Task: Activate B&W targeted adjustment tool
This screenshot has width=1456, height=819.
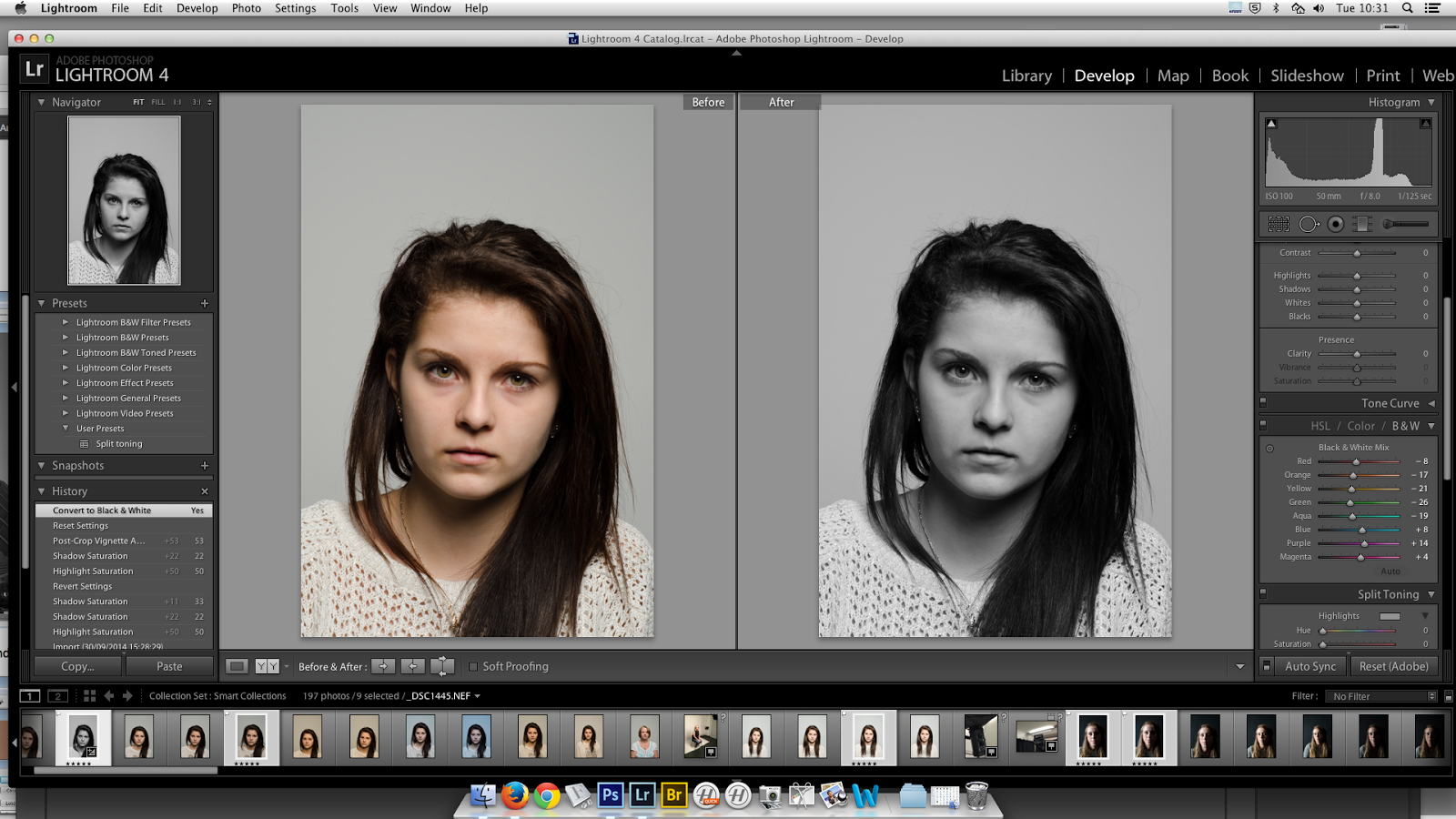Action: coord(1269,448)
